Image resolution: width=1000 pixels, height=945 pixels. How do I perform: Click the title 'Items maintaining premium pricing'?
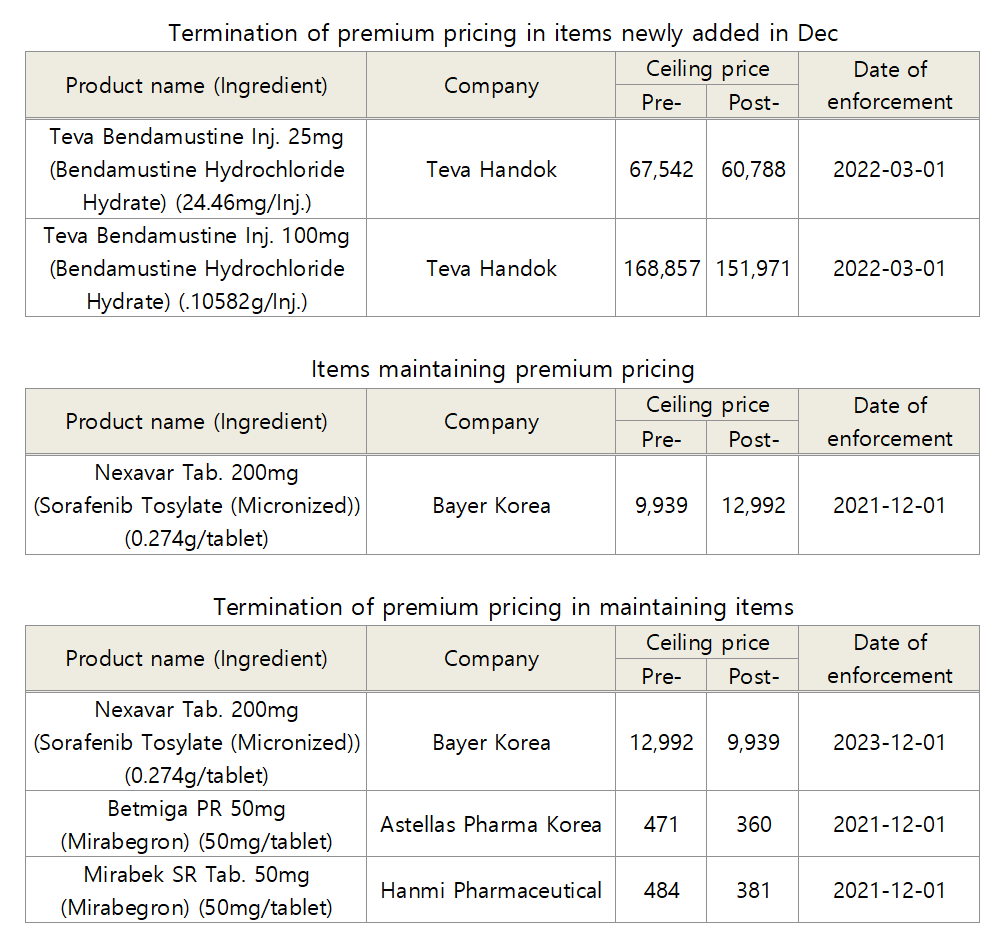[502, 369]
